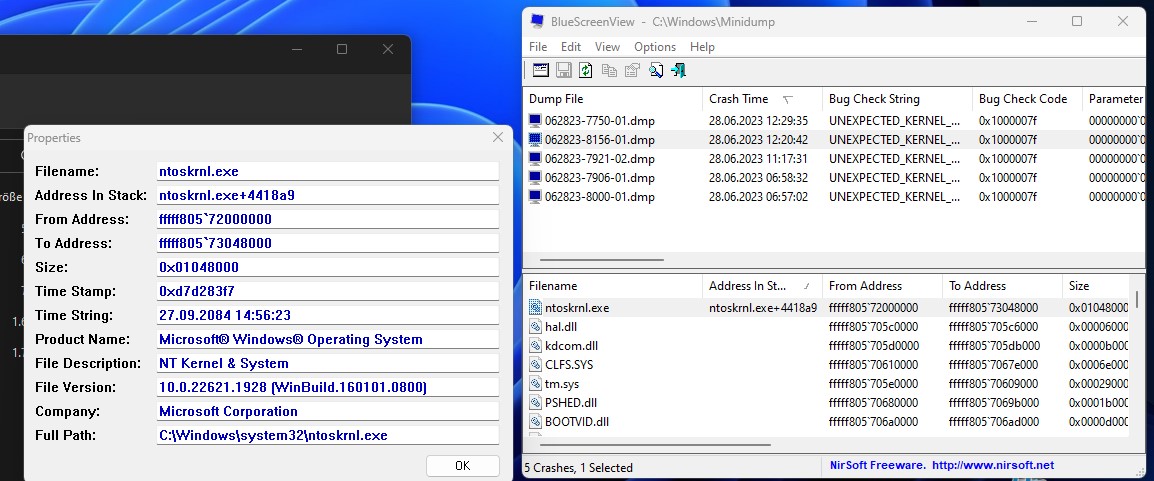Viewport: 1154px width, 481px height.
Task: Click the lower pane vertical scrollbar
Action: pos(1137,300)
